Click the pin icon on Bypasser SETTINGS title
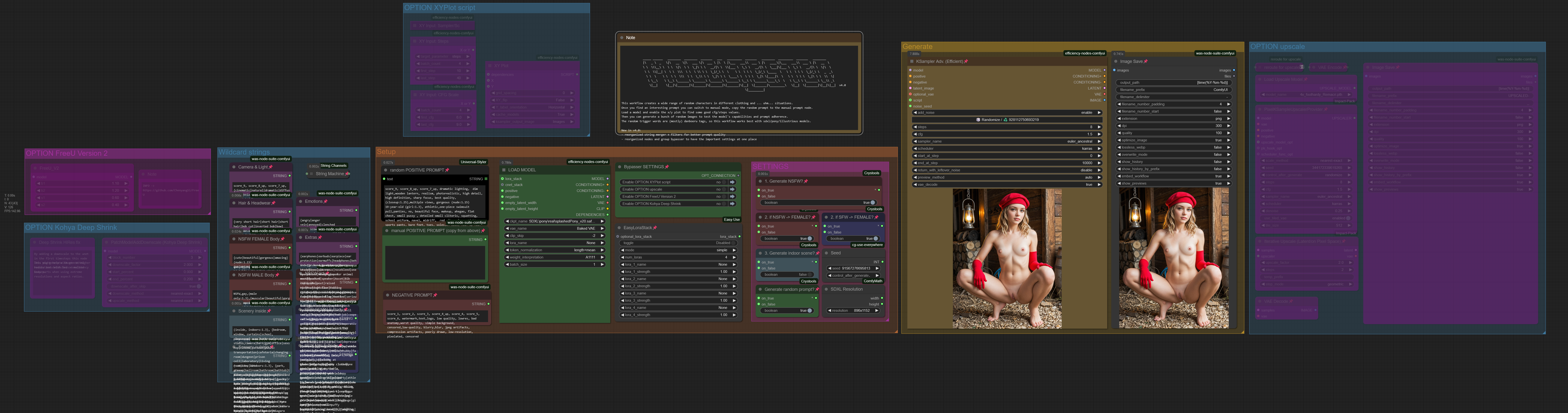The height and width of the screenshot is (413, 1568). 667,167
